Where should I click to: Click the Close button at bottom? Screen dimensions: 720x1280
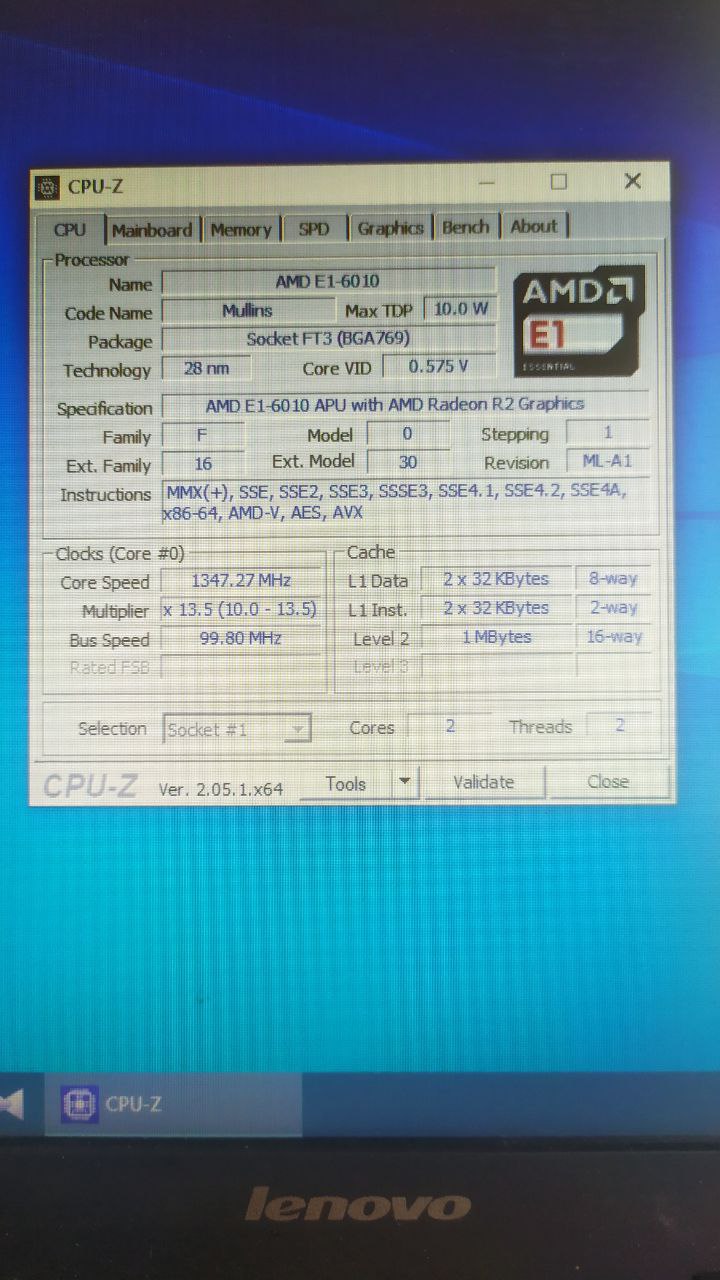click(x=608, y=781)
